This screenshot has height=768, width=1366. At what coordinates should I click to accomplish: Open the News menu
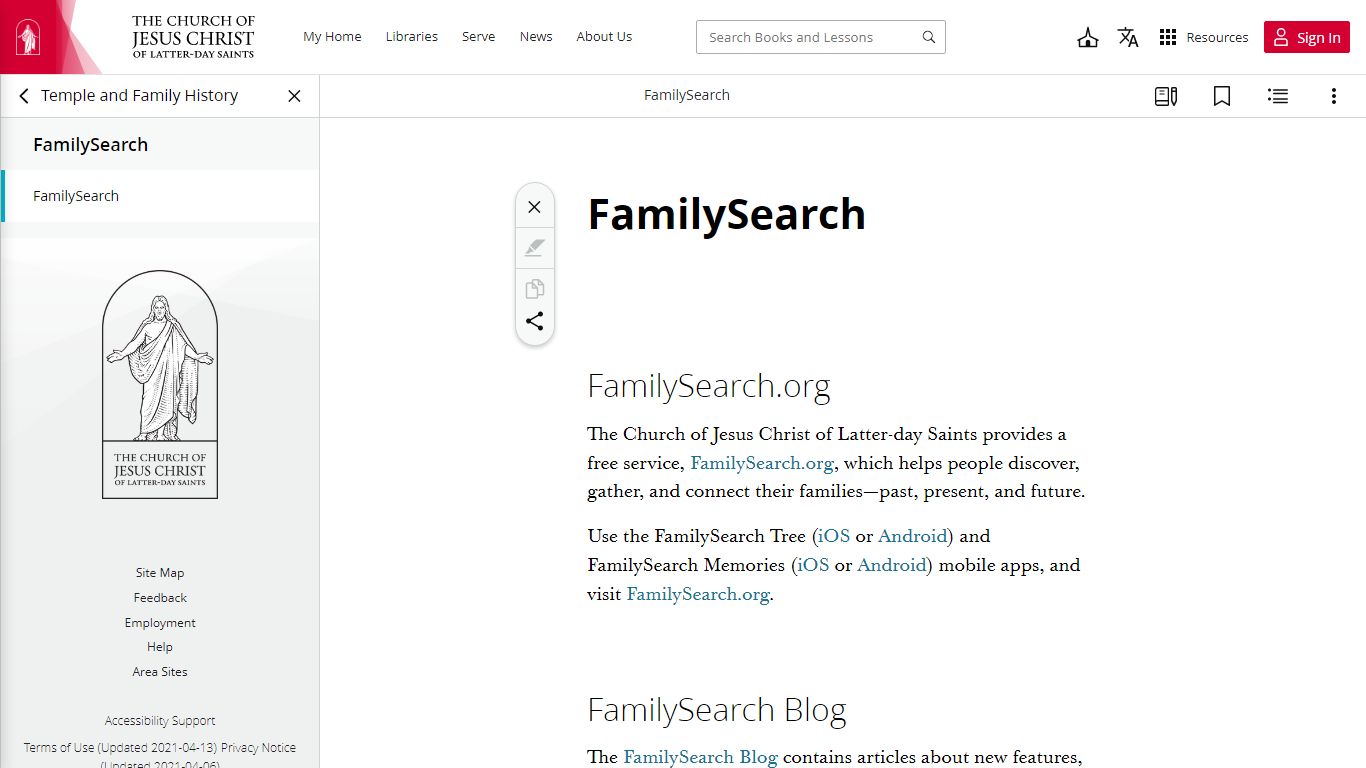pyautogui.click(x=536, y=37)
